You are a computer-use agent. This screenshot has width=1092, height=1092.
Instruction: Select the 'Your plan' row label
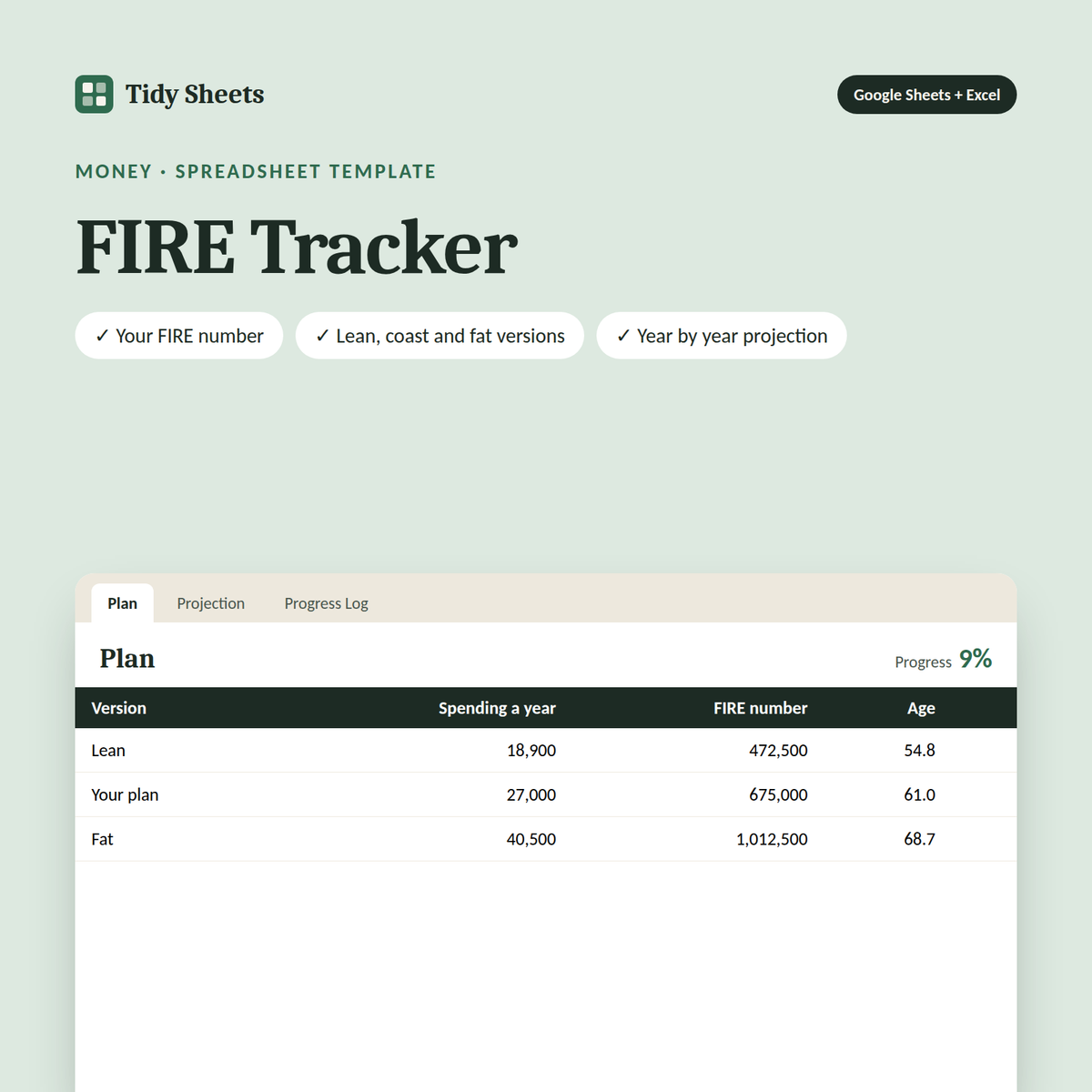click(x=125, y=794)
